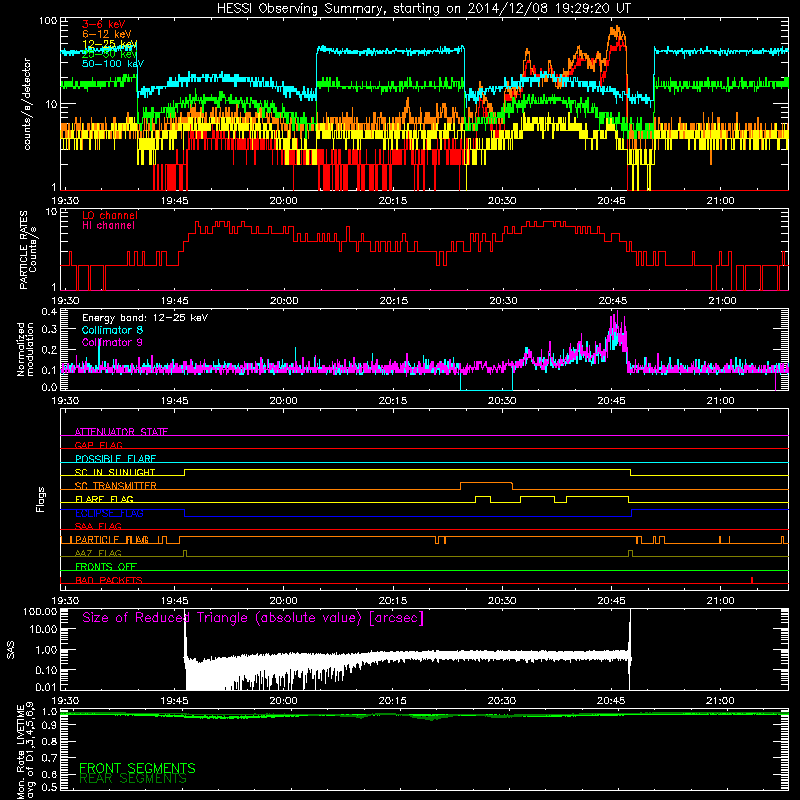The height and width of the screenshot is (800, 800).
Task: Select the FLARE_FLAG label
Action: 104,499
